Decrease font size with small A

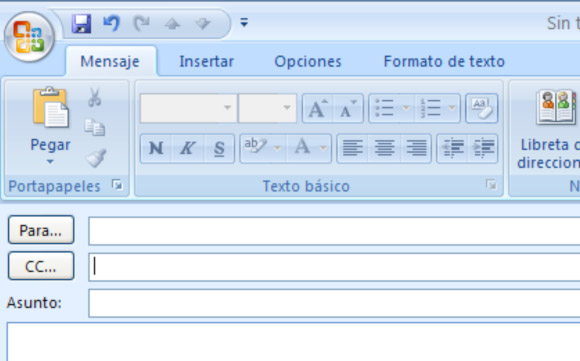pos(348,108)
